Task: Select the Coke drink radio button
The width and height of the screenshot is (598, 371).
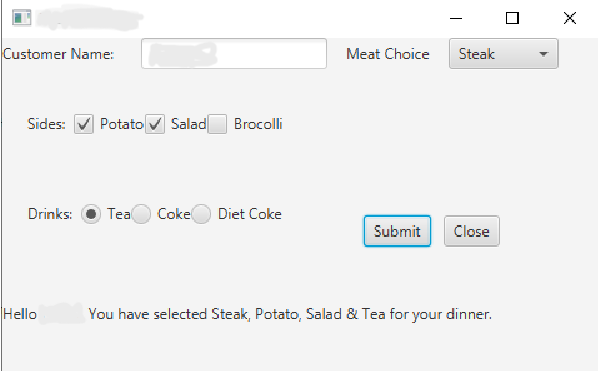Action: pyautogui.click(x=141, y=214)
